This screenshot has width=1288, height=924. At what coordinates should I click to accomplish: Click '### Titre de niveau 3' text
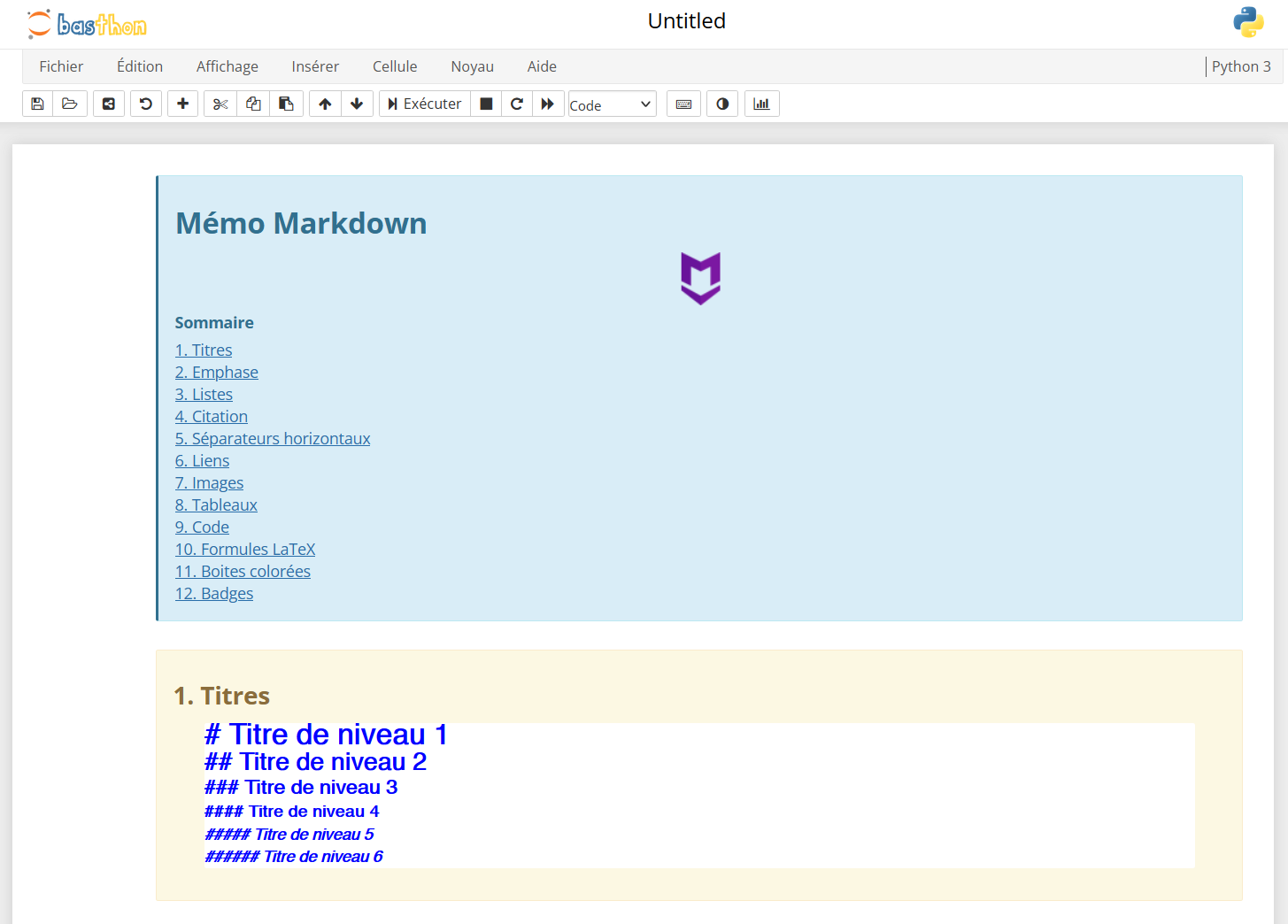(301, 788)
